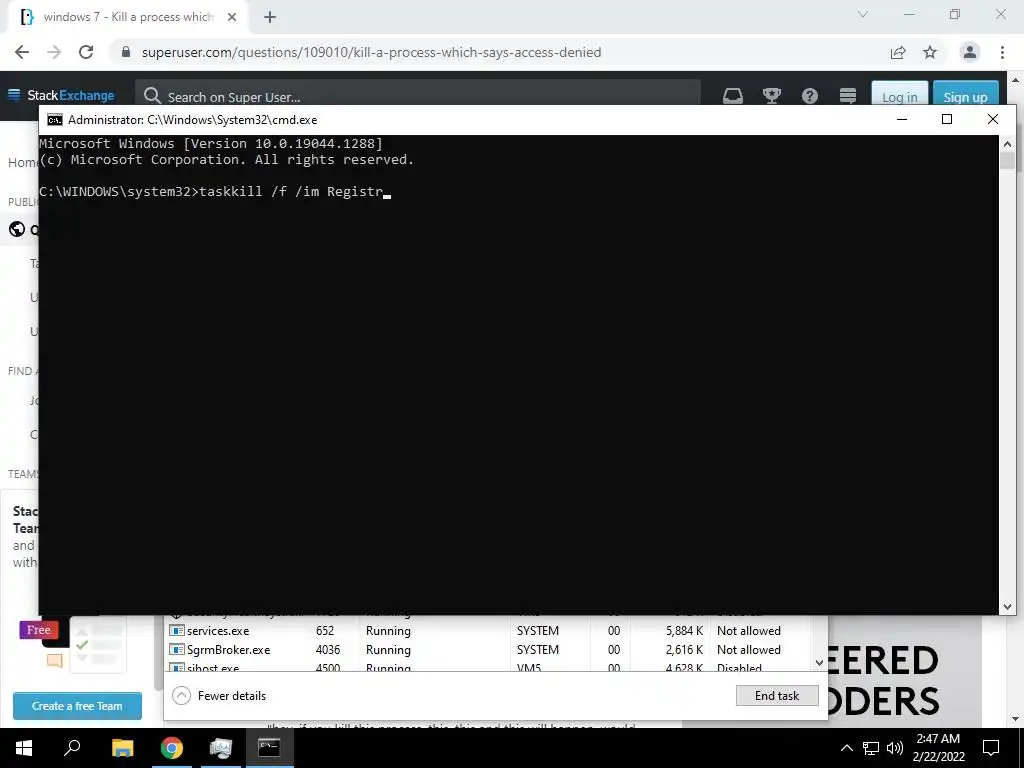Open Chrome profile avatar
Screen dimensions: 1024x768
(970, 52)
